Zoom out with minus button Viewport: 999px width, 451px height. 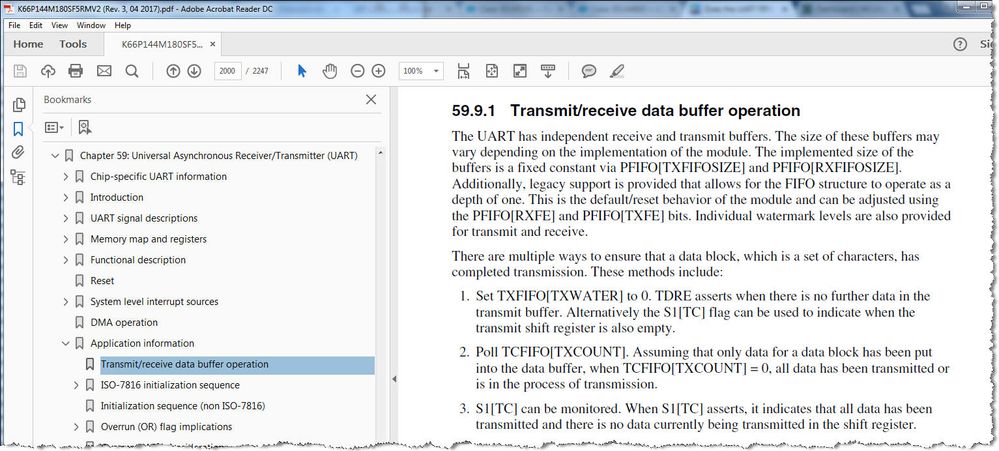click(x=357, y=71)
